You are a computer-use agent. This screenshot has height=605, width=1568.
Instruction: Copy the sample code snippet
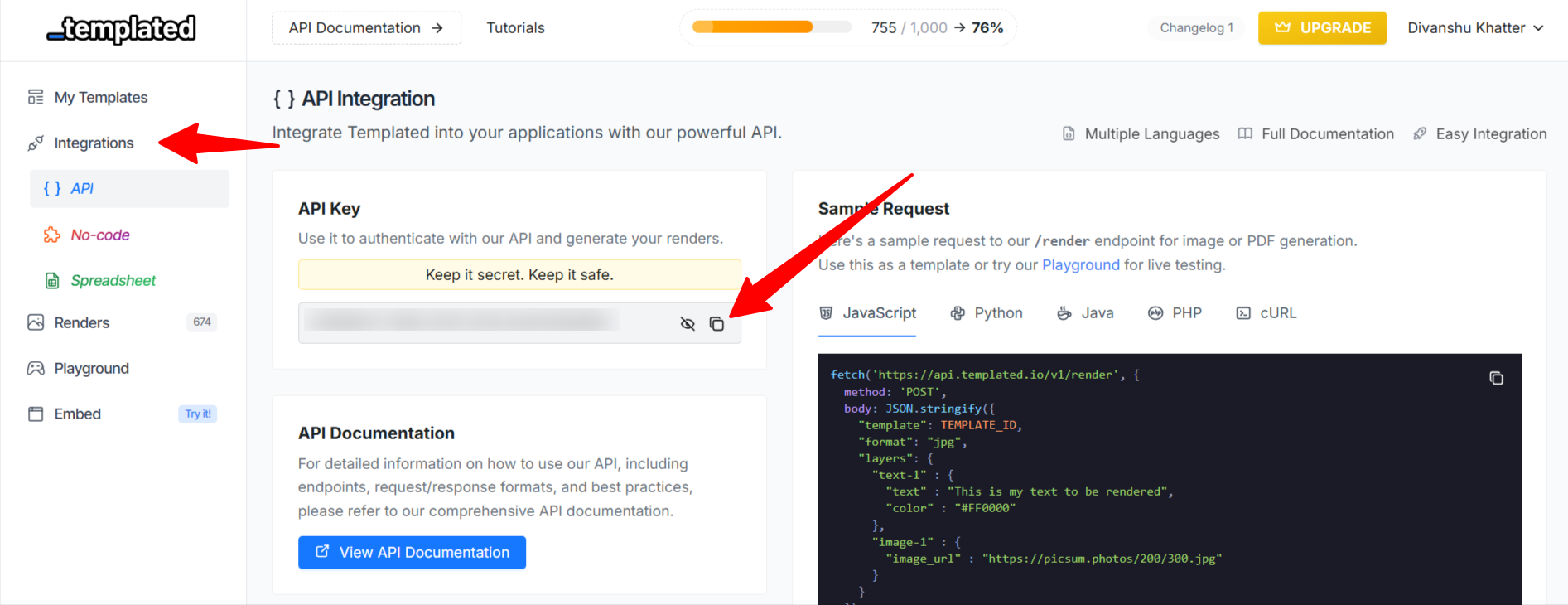click(1496, 379)
